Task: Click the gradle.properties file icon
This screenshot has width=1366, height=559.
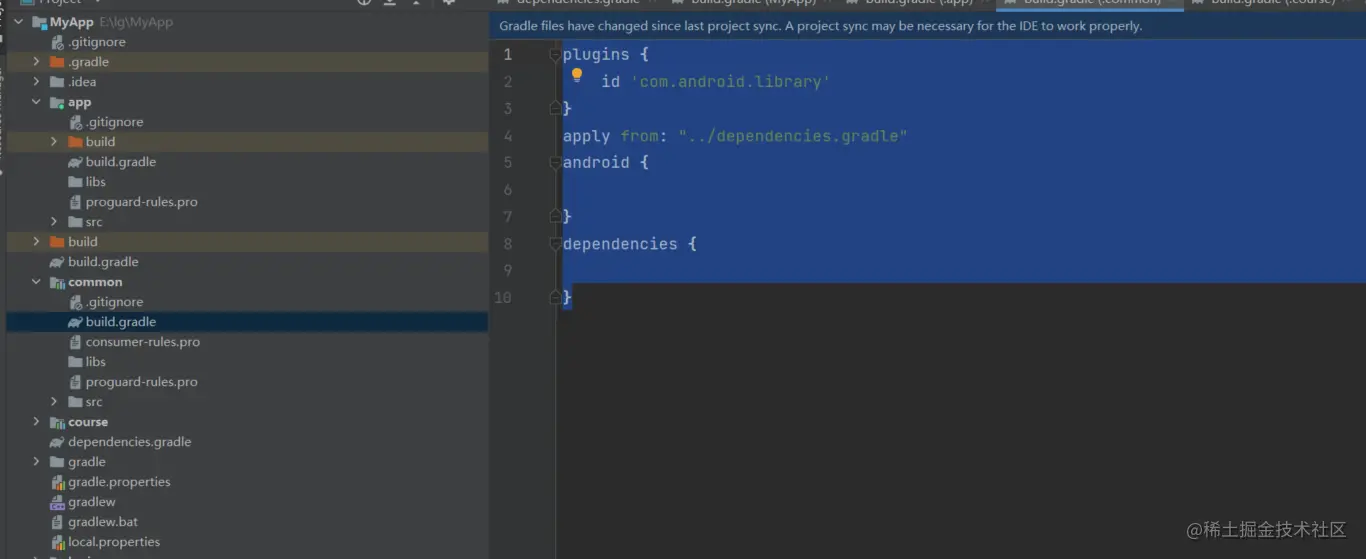Action: point(58,482)
